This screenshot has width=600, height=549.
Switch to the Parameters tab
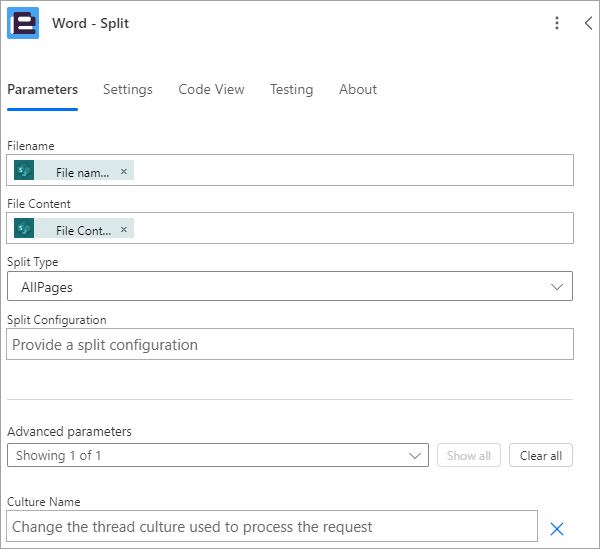[x=42, y=90]
